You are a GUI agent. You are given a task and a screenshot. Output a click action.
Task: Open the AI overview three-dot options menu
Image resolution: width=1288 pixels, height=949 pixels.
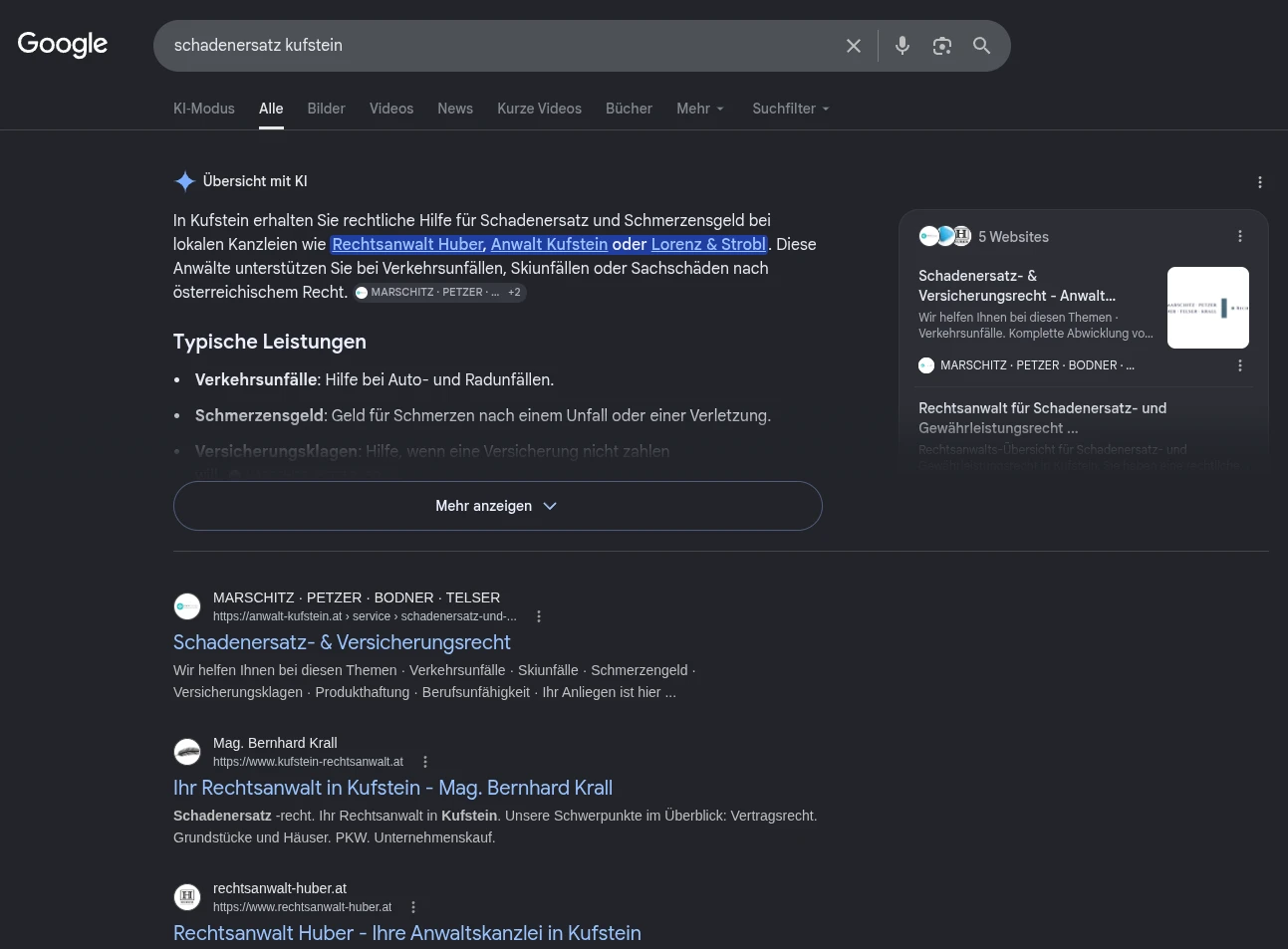coord(1260,182)
